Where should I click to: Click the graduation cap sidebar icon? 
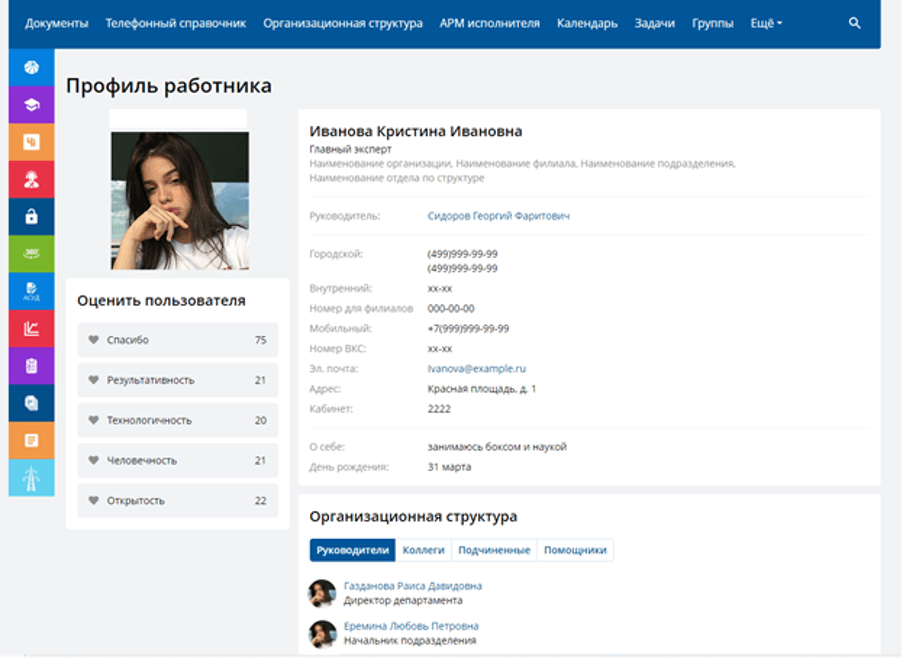click(31, 105)
